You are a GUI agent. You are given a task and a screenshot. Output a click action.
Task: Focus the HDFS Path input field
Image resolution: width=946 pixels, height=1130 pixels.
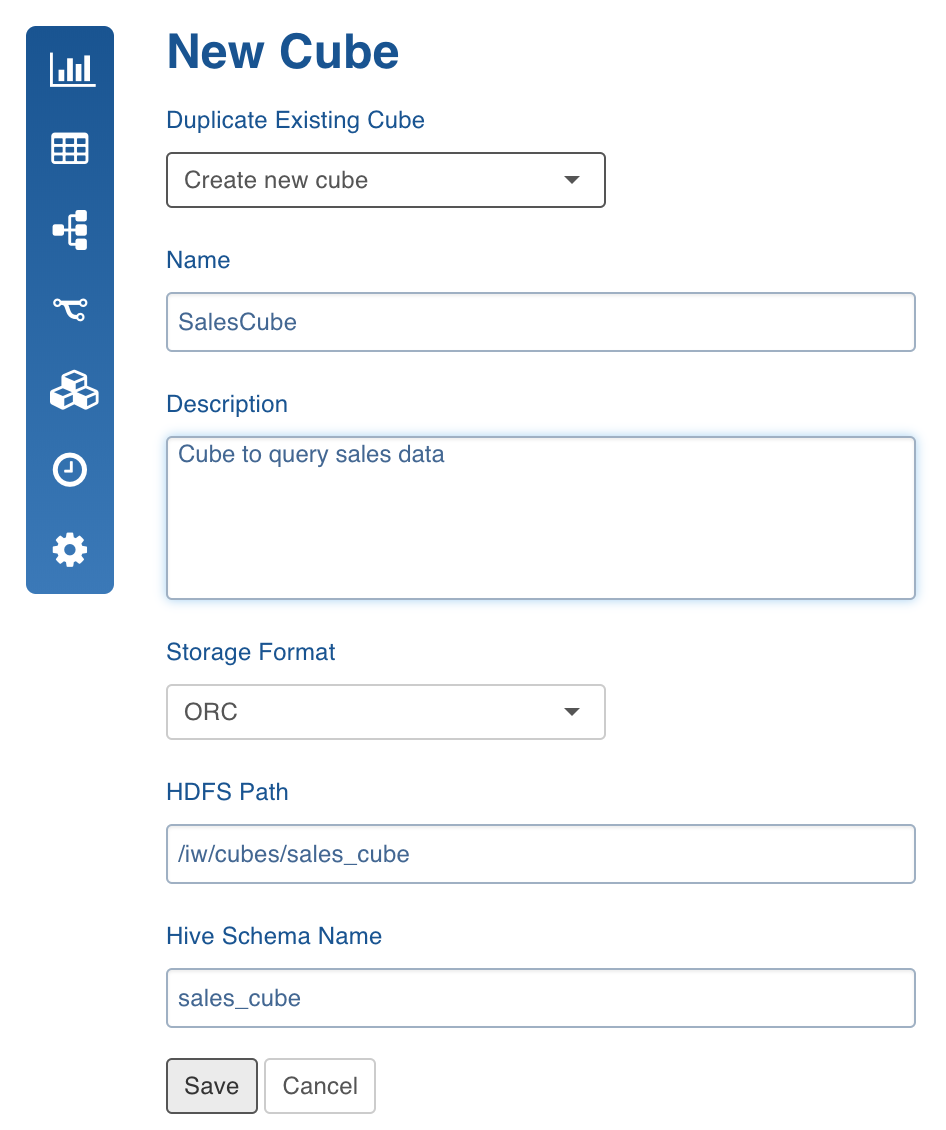pyautogui.click(x=540, y=854)
